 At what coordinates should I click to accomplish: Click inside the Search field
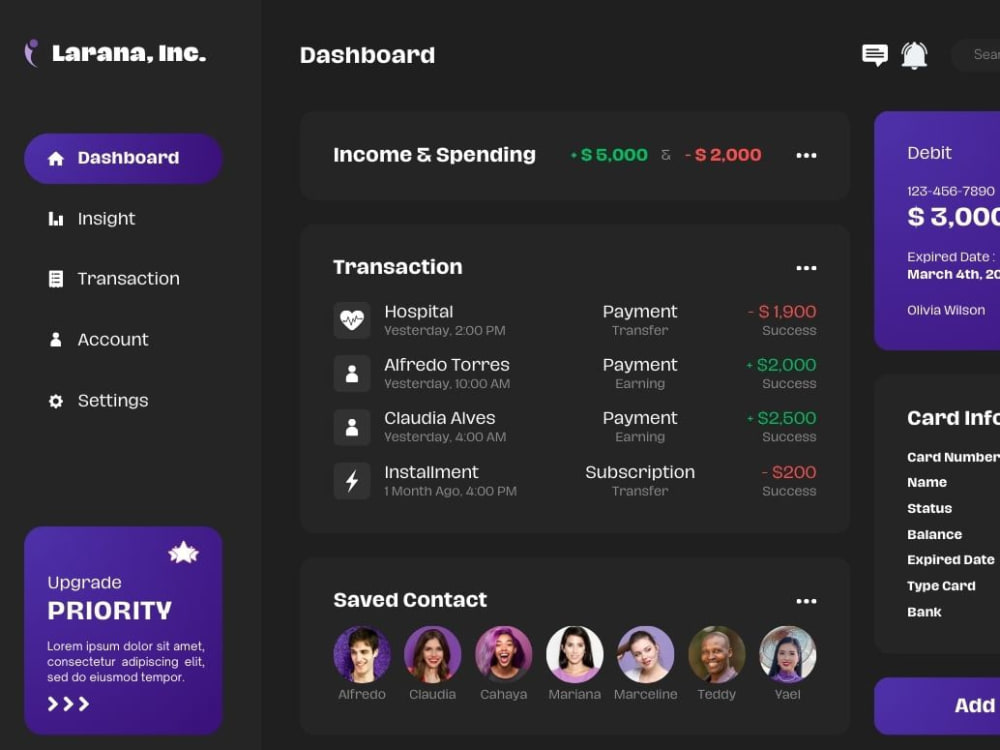point(976,55)
